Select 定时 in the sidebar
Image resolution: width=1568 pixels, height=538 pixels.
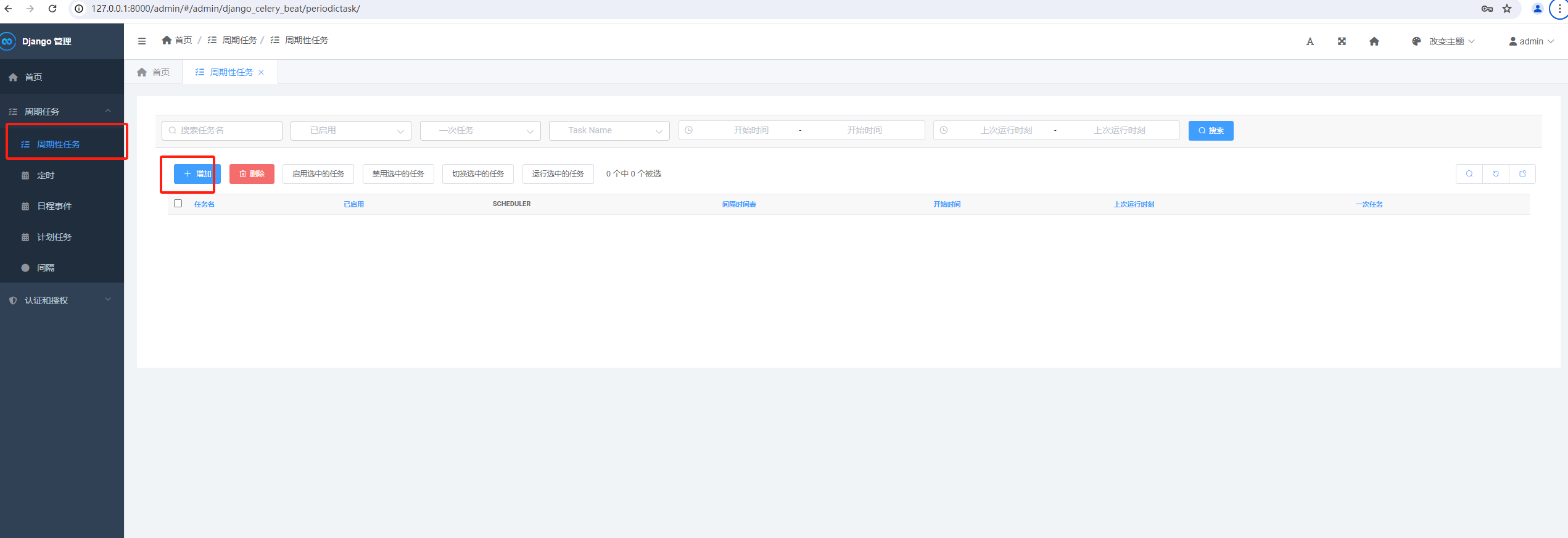click(x=62, y=175)
